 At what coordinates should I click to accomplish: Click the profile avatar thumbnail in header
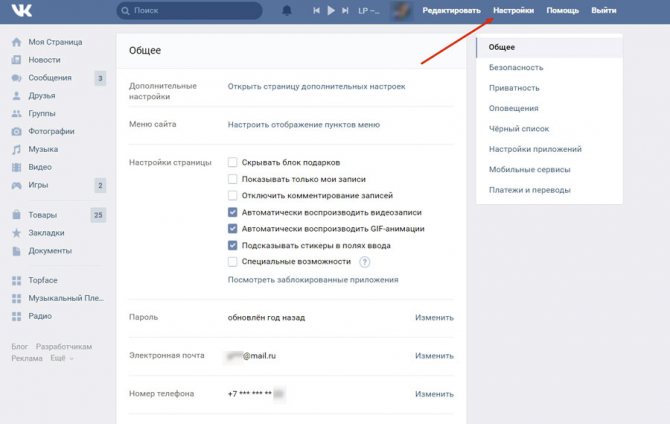click(x=402, y=11)
